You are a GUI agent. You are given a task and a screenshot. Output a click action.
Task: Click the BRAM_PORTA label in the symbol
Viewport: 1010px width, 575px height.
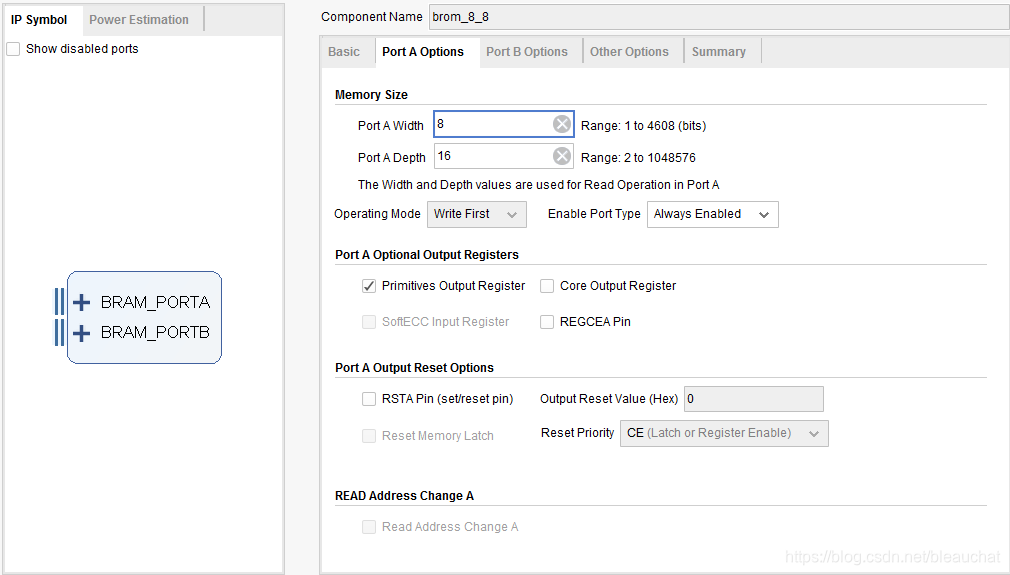pos(155,302)
